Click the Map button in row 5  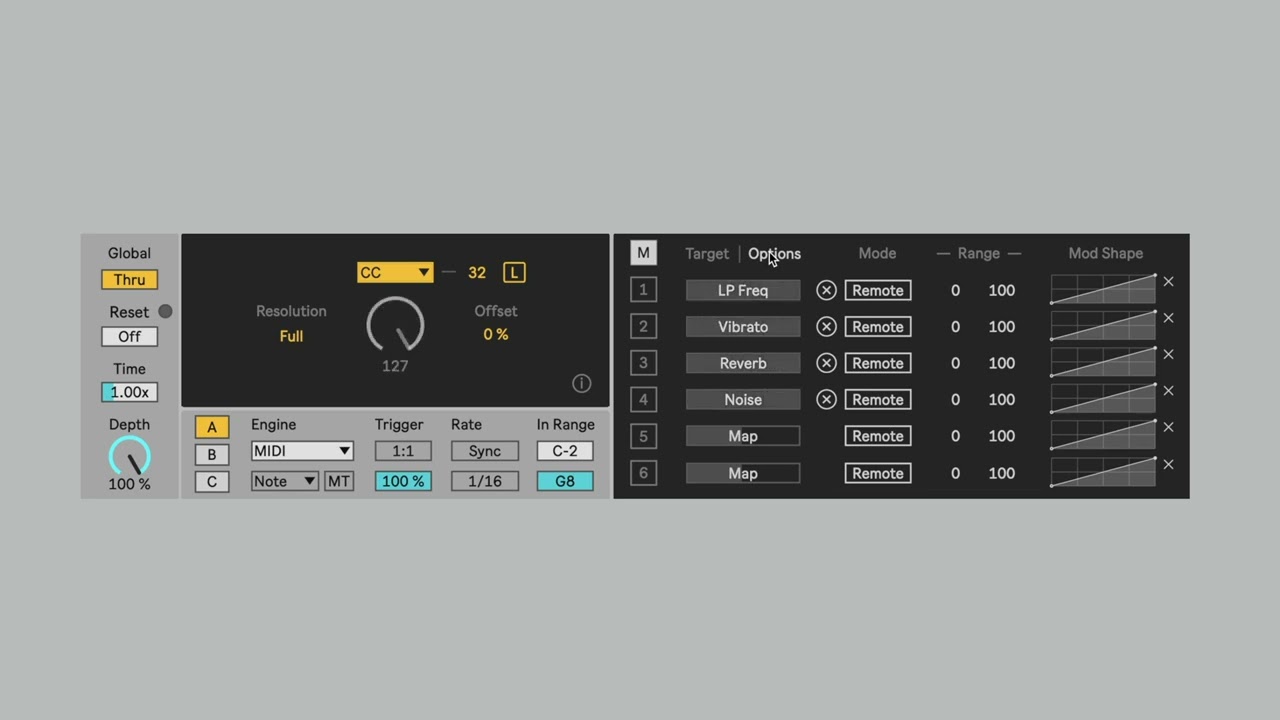point(743,436)
